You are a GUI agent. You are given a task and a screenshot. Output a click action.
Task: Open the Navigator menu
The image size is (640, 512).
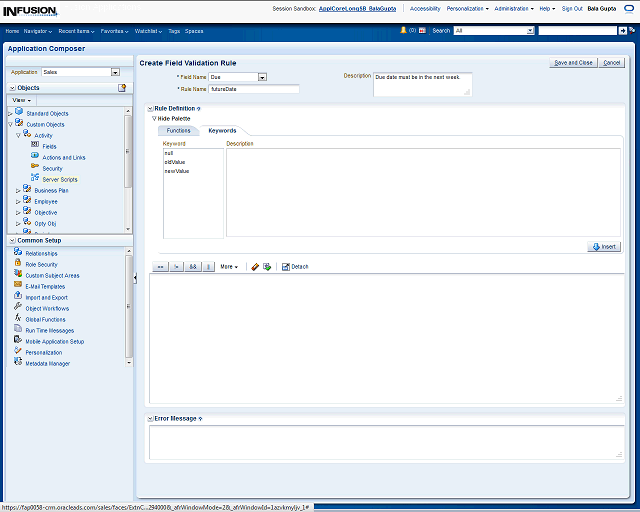(40, 31)
